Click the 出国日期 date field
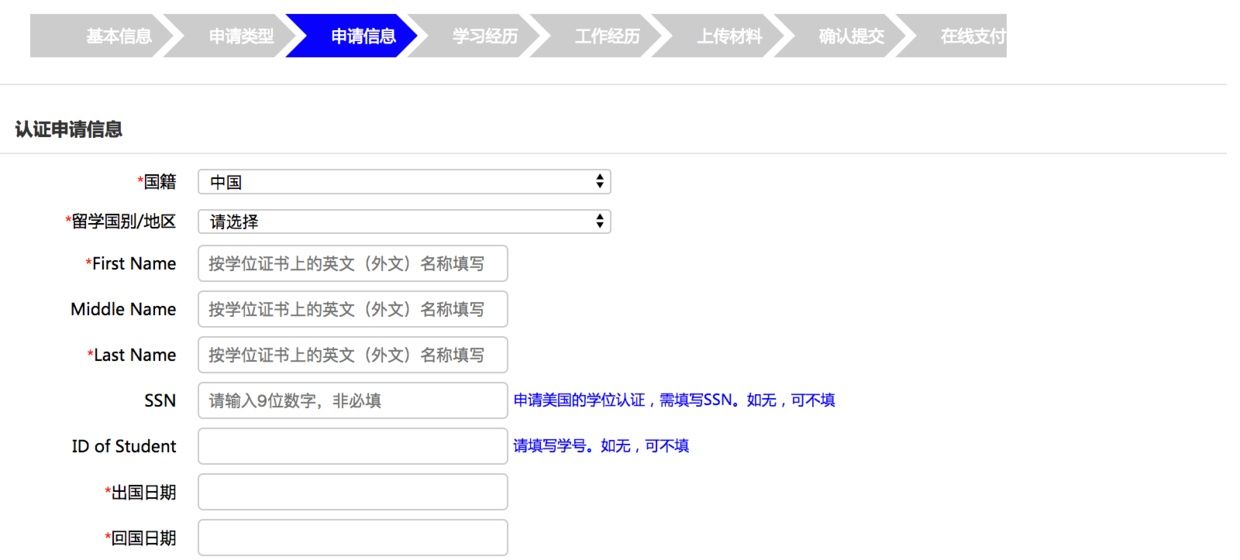The height and width of the screenshot is (560, 1240). (353, 492)
